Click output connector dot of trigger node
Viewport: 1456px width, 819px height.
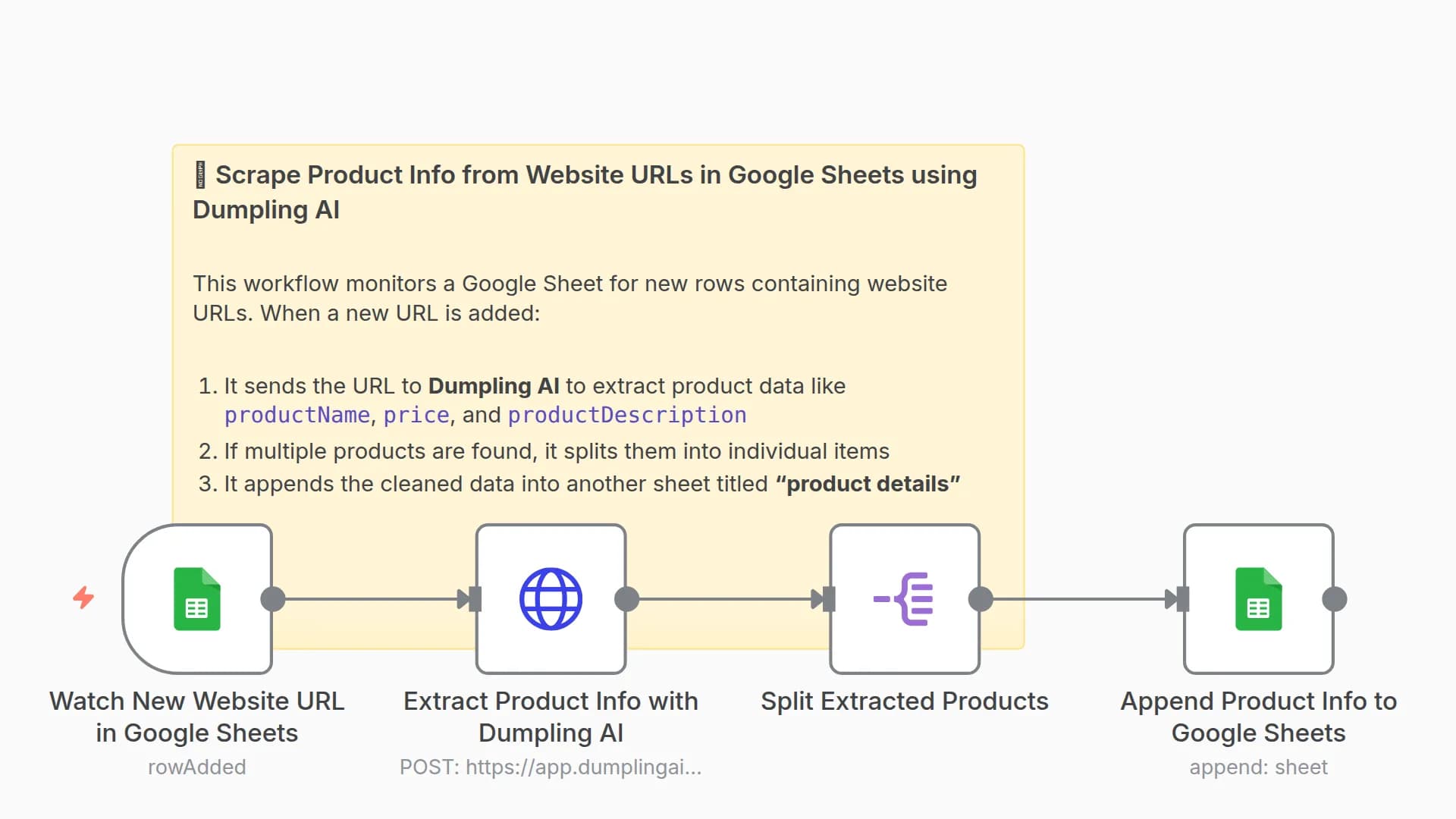click(x=273, y=599)
